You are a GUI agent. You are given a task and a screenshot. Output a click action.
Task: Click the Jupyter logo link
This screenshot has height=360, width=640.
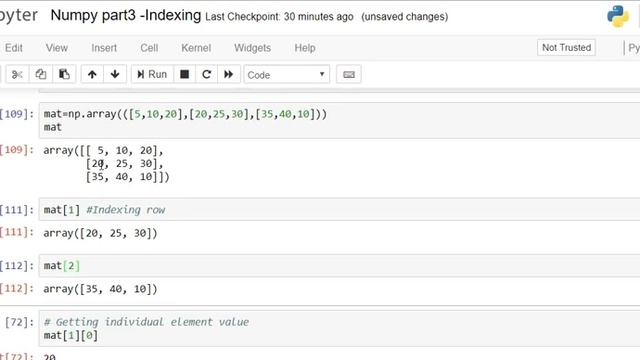click(19, 16)
